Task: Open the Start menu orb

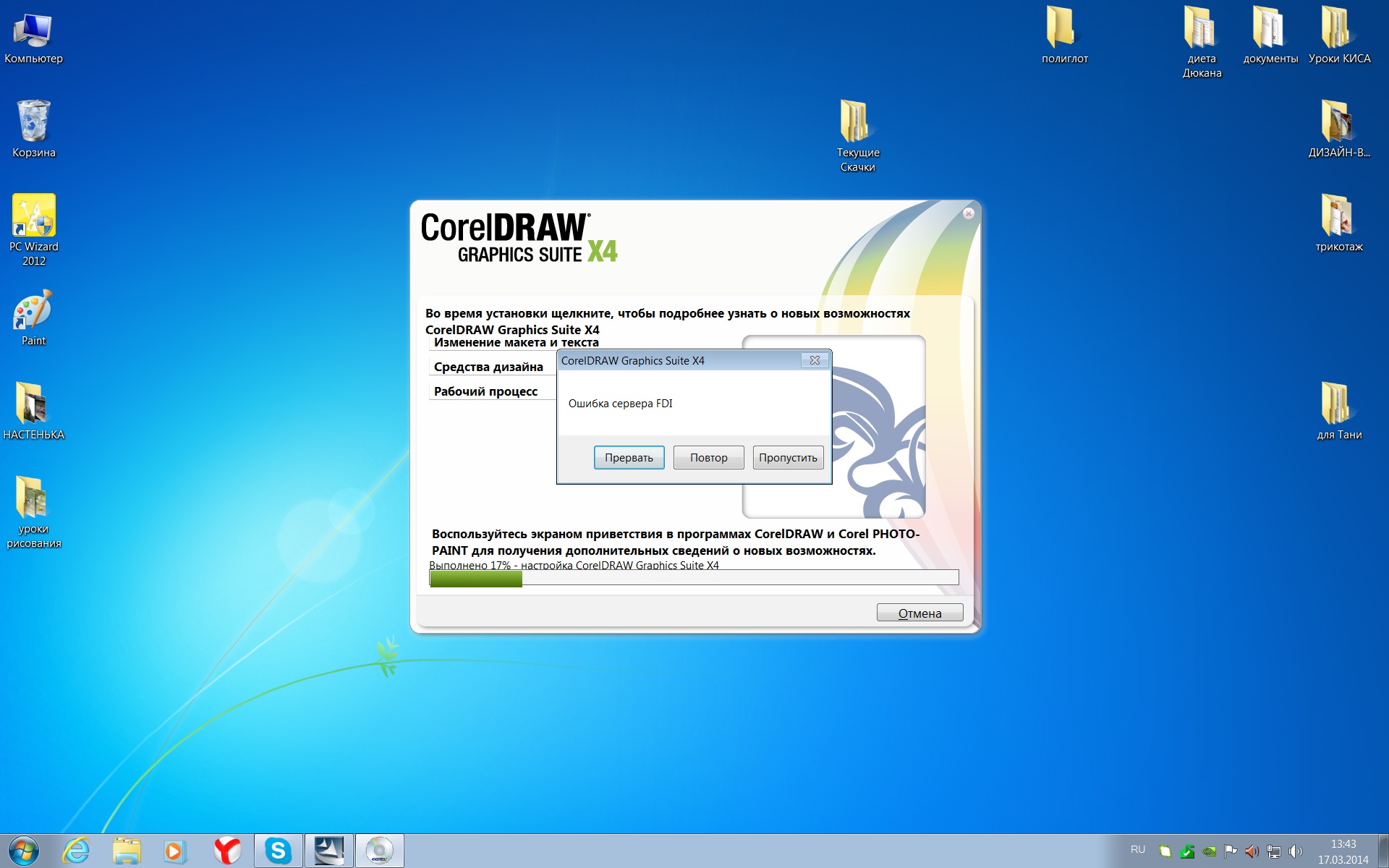Action: 24,851
